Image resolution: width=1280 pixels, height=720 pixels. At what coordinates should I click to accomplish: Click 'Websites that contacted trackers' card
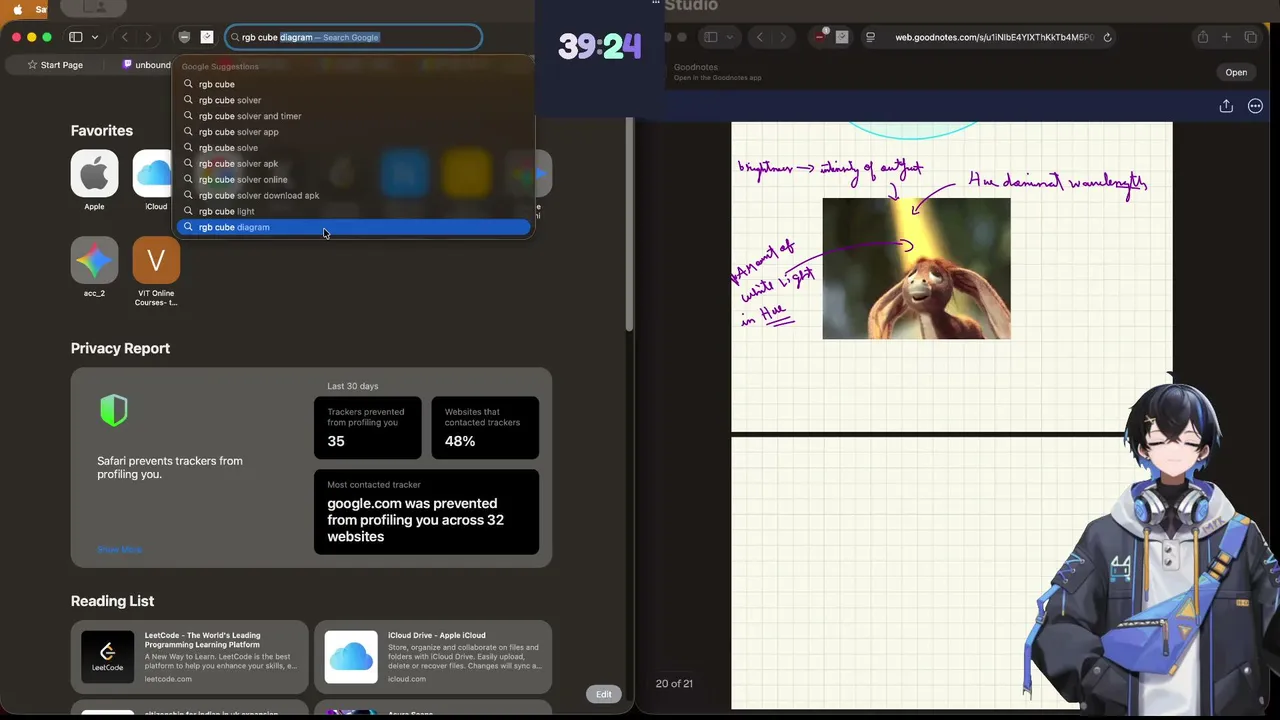pos(485,428)
